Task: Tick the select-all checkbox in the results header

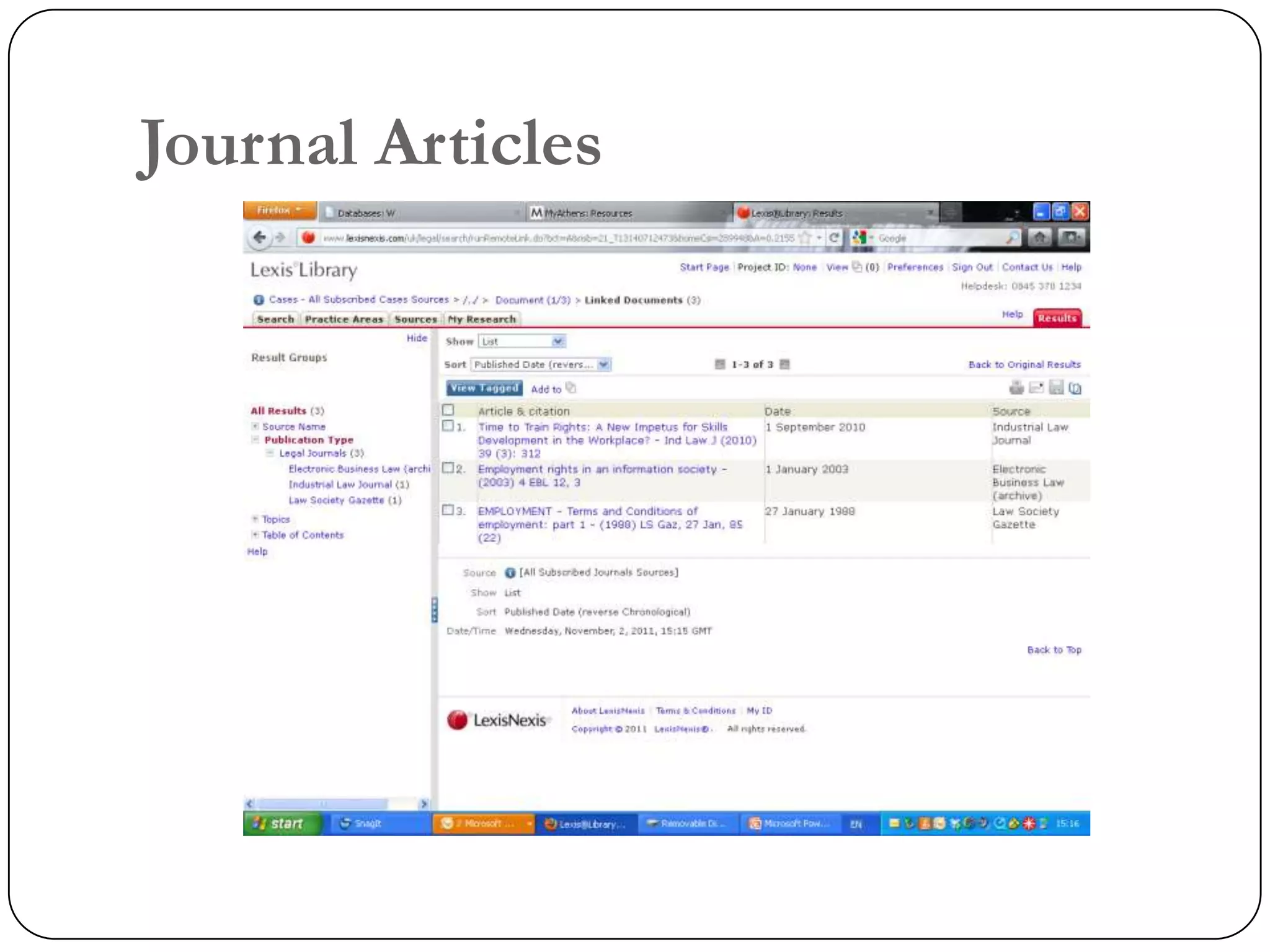Action: tap(448, 410)
